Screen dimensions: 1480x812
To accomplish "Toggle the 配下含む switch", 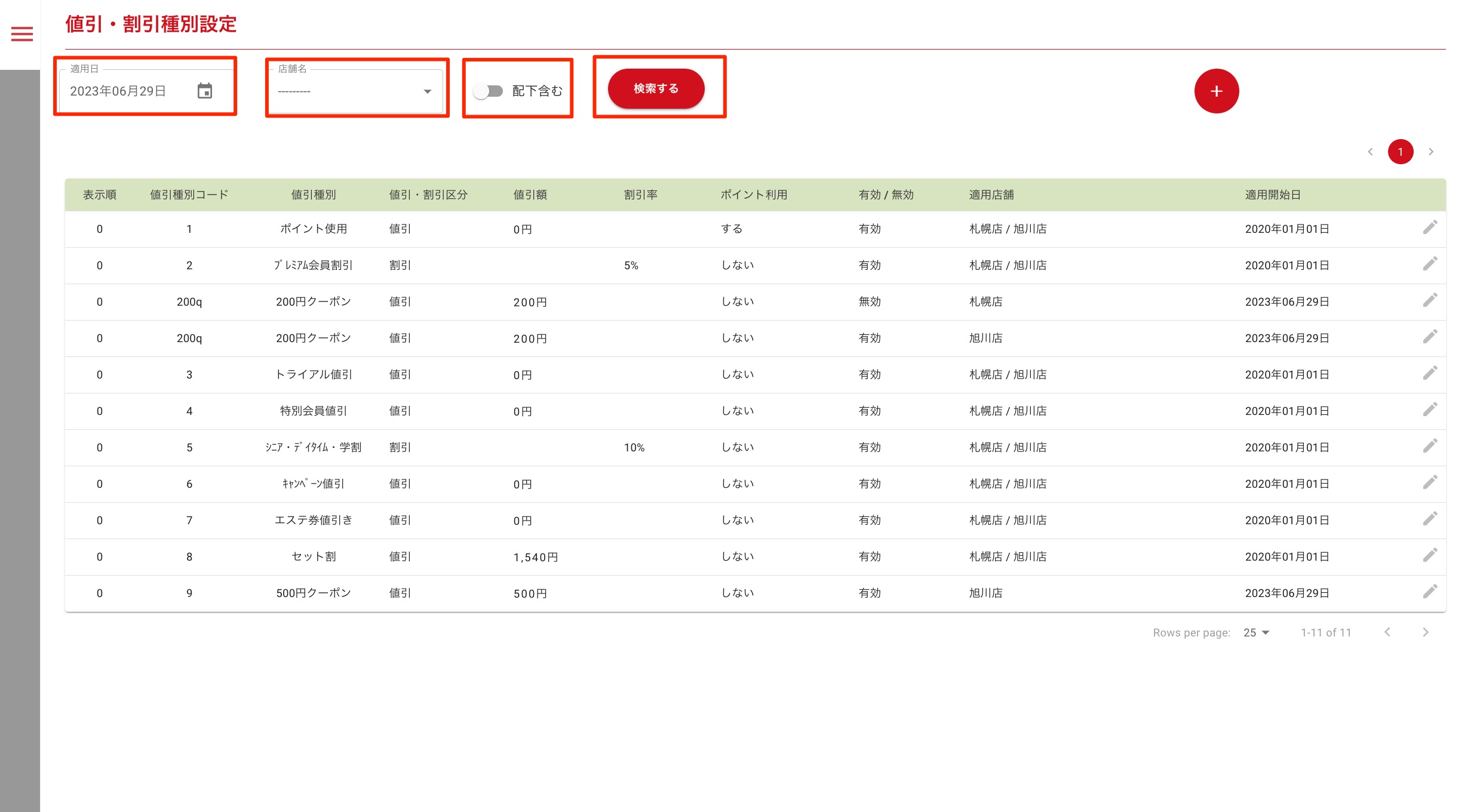I will (x=489, y=91).
